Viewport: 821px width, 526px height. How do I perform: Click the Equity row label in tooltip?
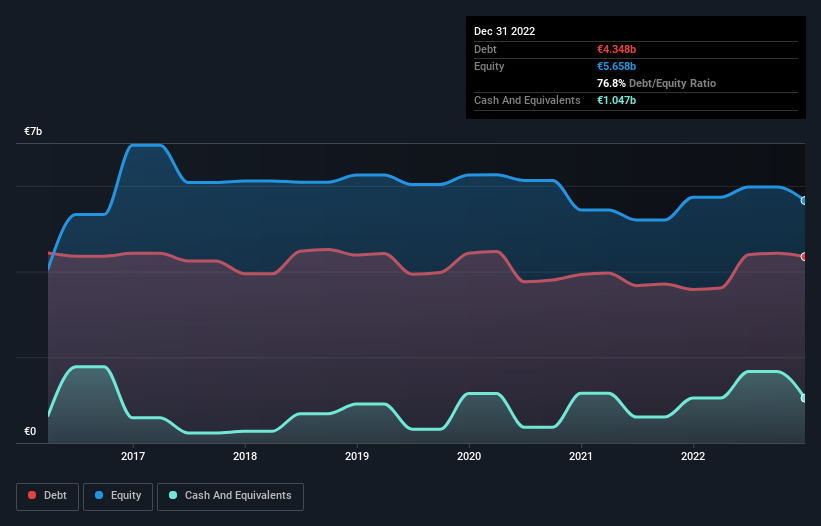tap(489, 66)
